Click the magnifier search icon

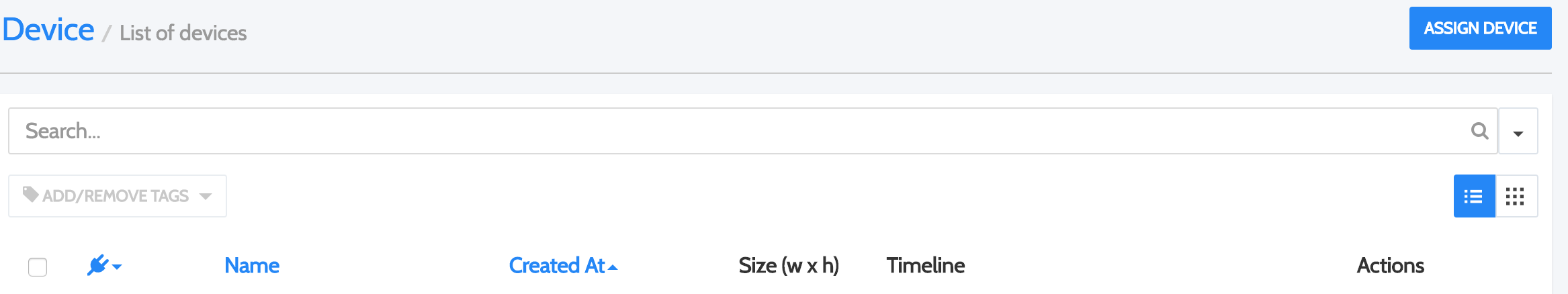click(1479, 131)
